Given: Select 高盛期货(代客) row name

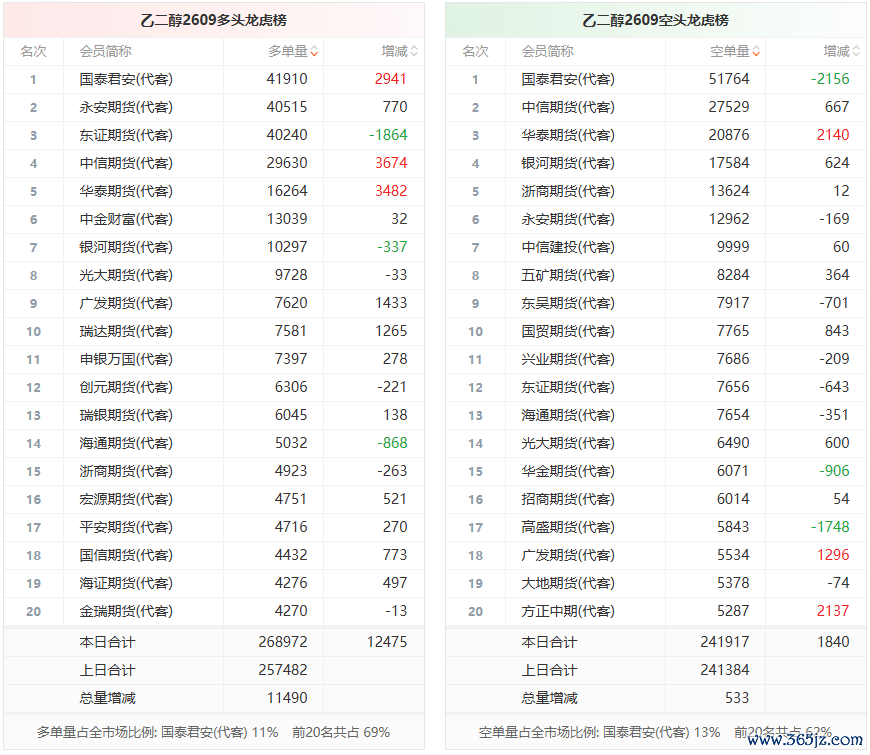Looking at the screenshot, I should (568, 527).
